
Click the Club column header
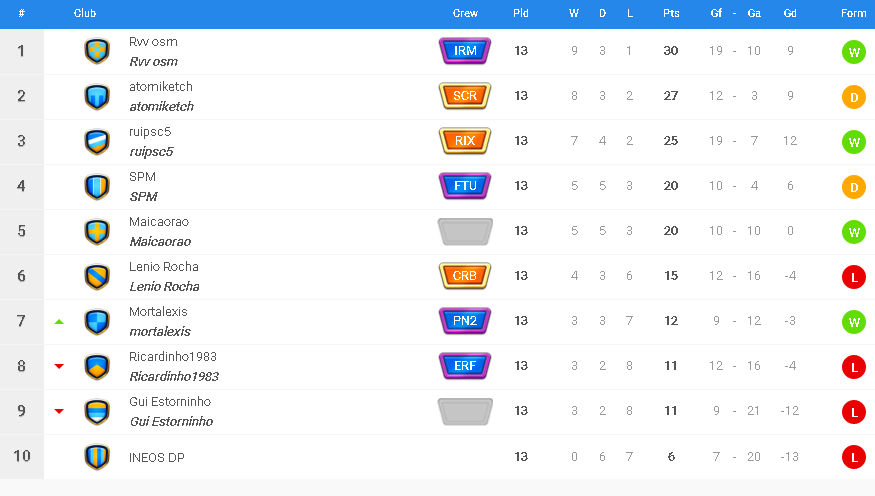(85, 13)
